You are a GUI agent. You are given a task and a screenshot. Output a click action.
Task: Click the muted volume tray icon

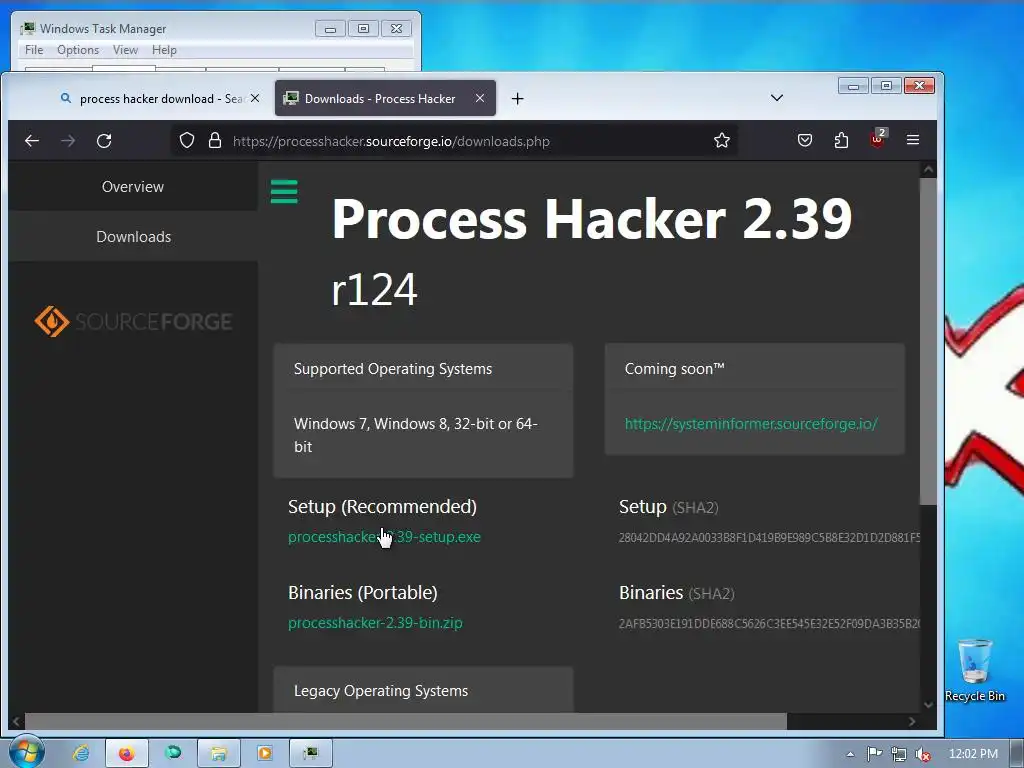coord(922,754)
